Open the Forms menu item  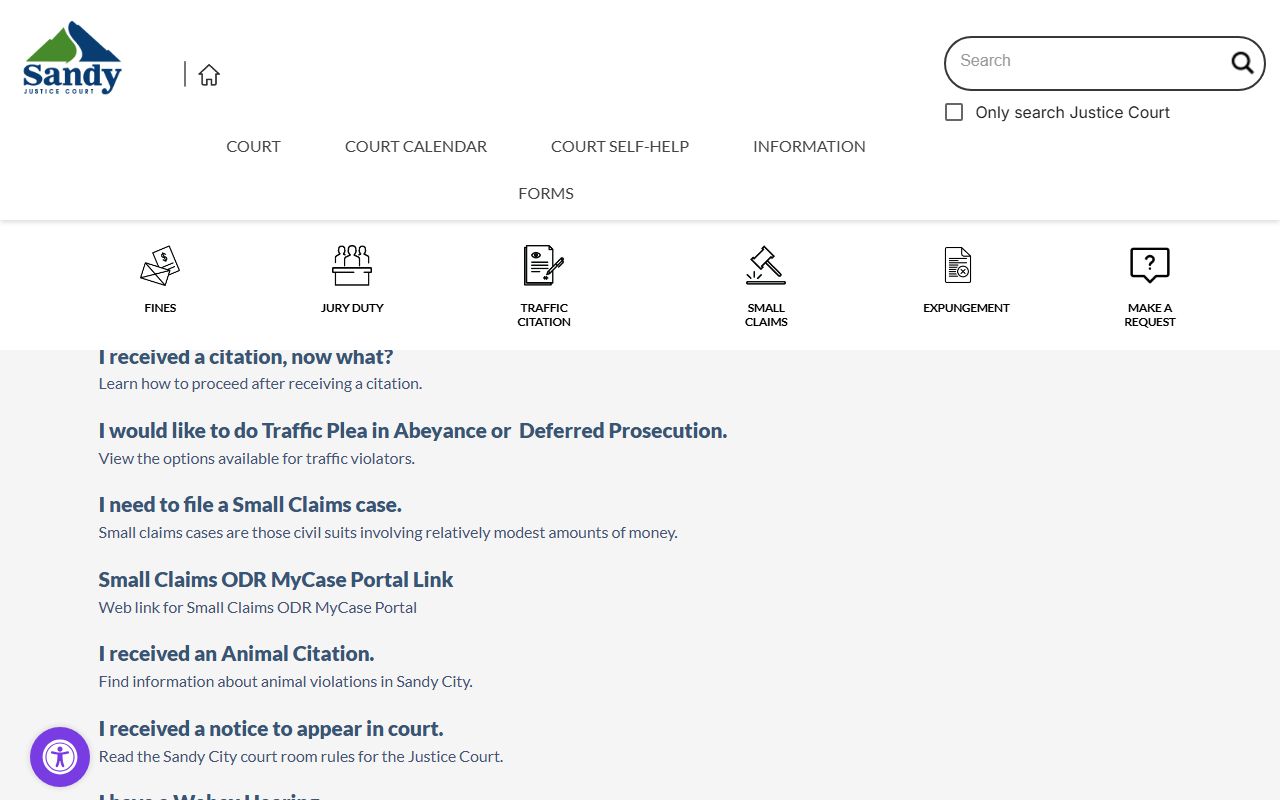tap(546, 193)
